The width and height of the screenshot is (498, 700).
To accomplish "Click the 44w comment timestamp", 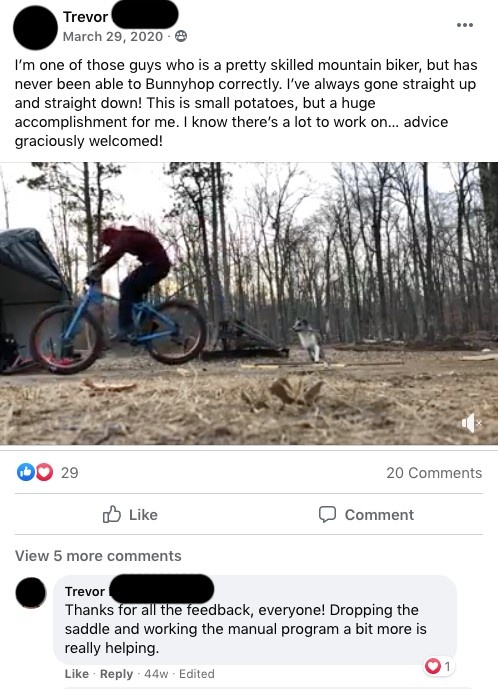I will [x=156, y=674].
